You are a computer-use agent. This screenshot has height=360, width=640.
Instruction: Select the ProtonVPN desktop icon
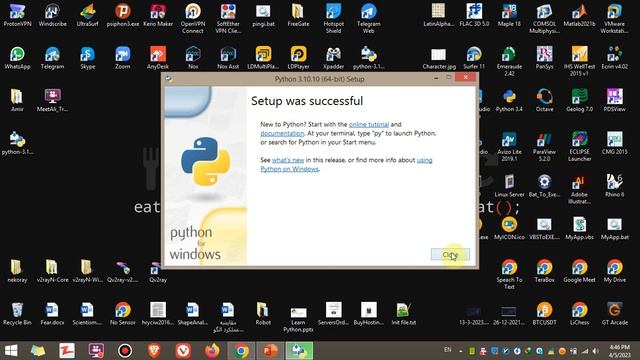point(17,16)
